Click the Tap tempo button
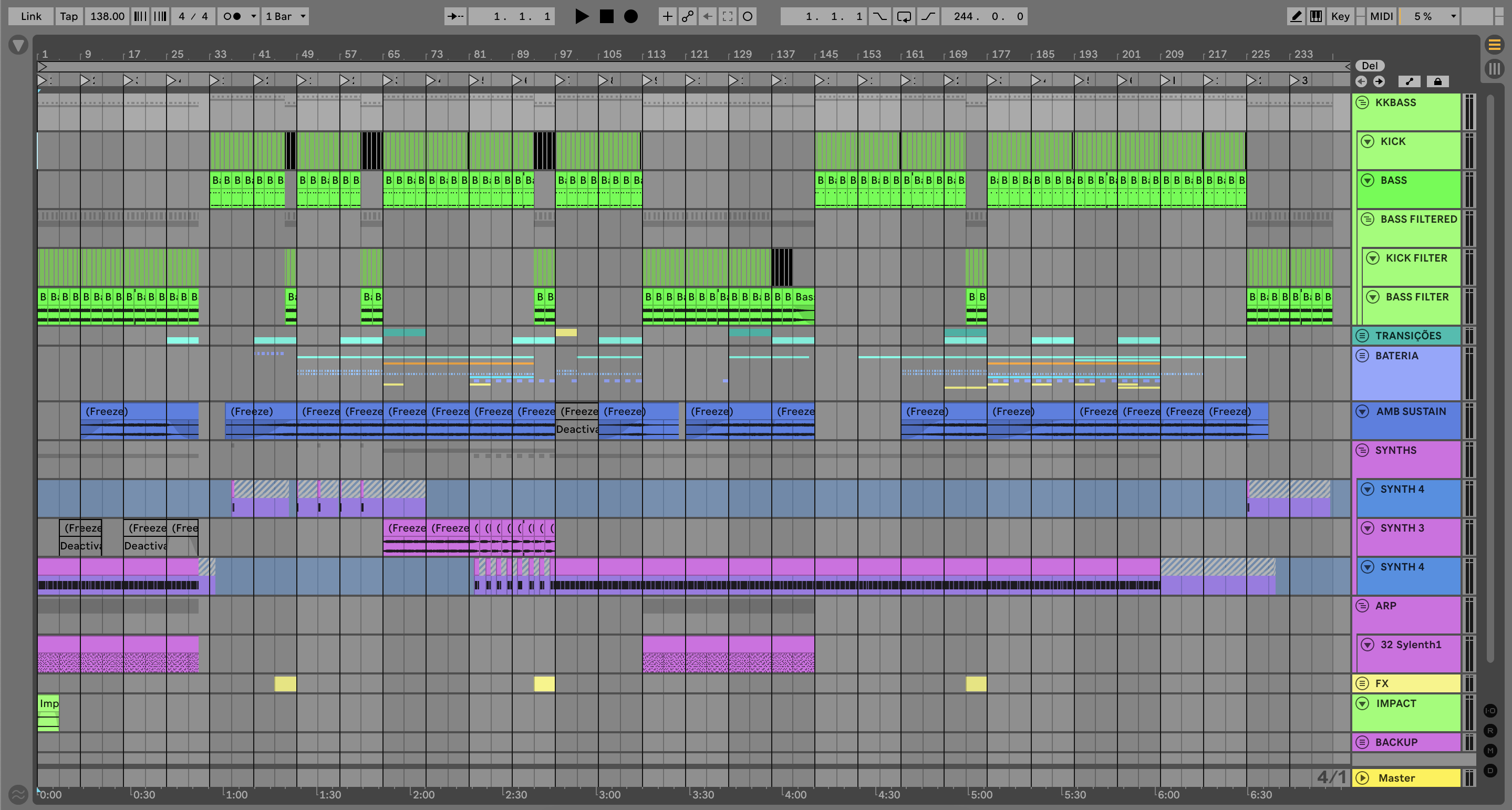The height and width of the screenshot is (810, 1512). pos(69,16)
